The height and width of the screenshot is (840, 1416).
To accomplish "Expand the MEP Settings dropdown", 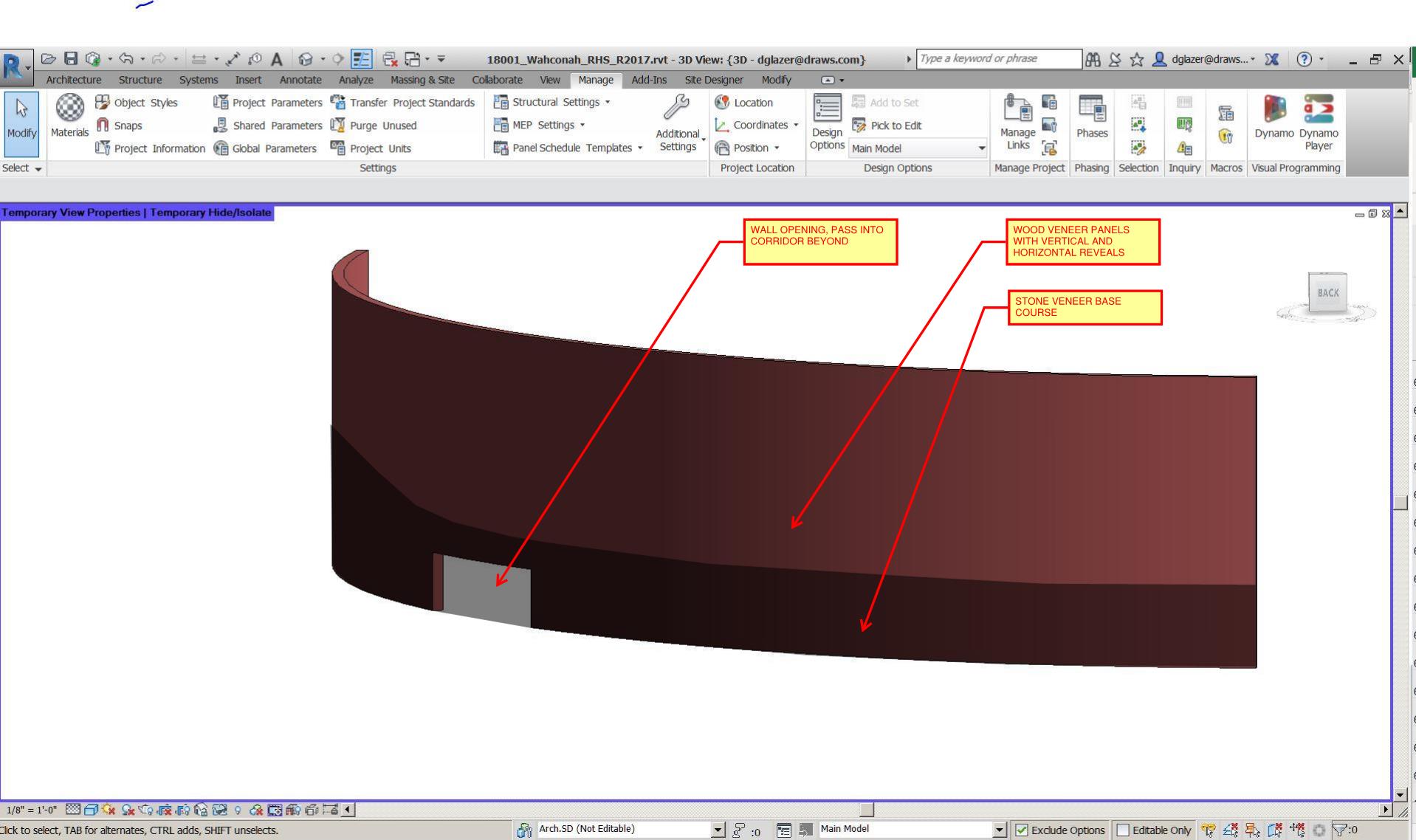I will 582,125.
